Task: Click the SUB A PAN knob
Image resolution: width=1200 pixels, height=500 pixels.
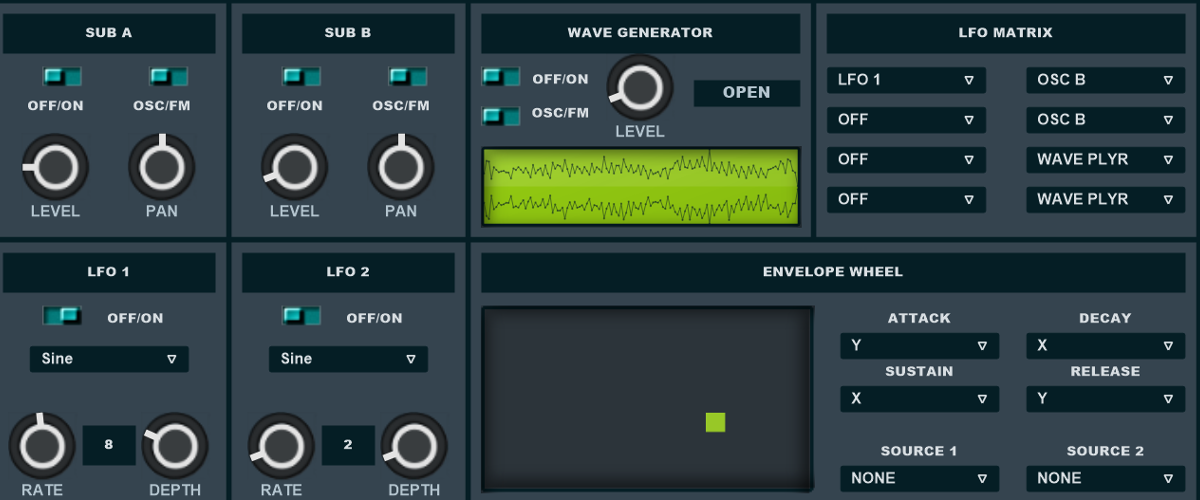Action: (x=161, y=167)
